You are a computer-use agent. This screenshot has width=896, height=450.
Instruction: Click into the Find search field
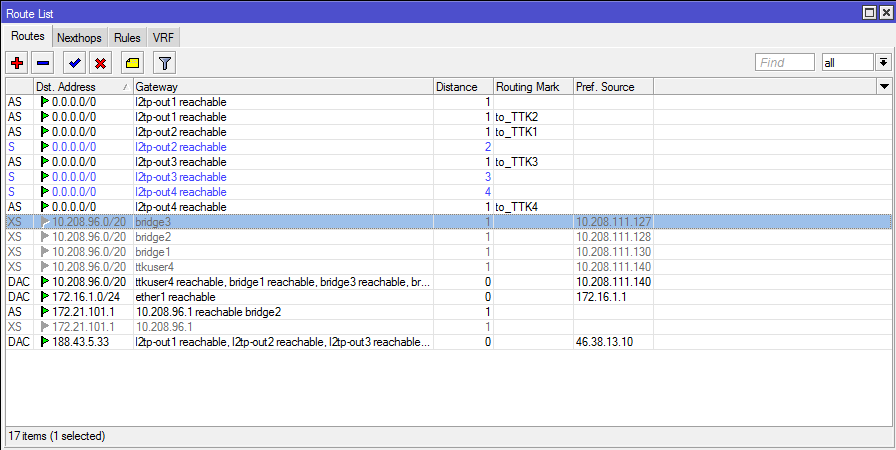coord(784,63)
